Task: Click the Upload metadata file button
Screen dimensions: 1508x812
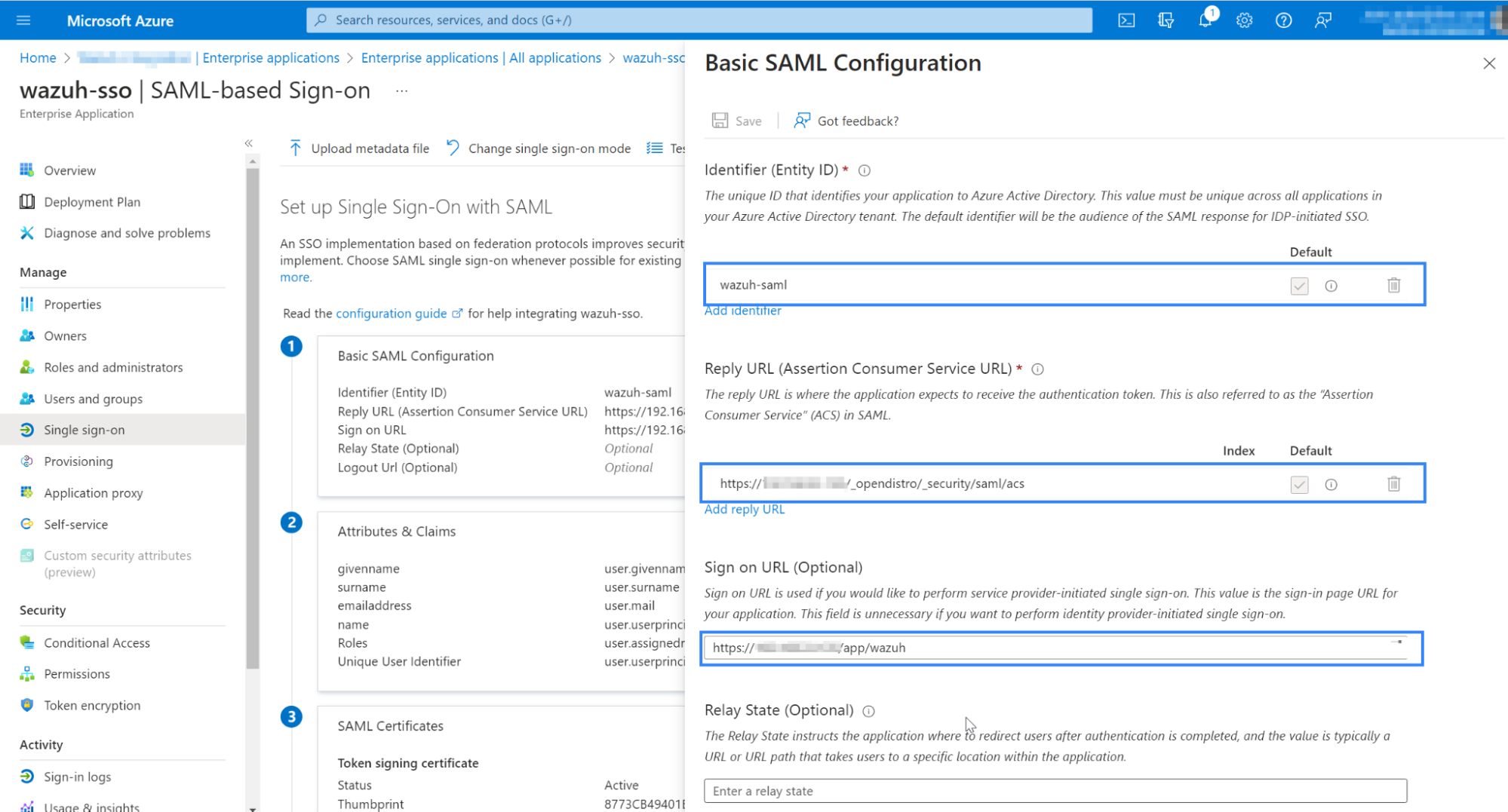Action: tap(359, 149)
